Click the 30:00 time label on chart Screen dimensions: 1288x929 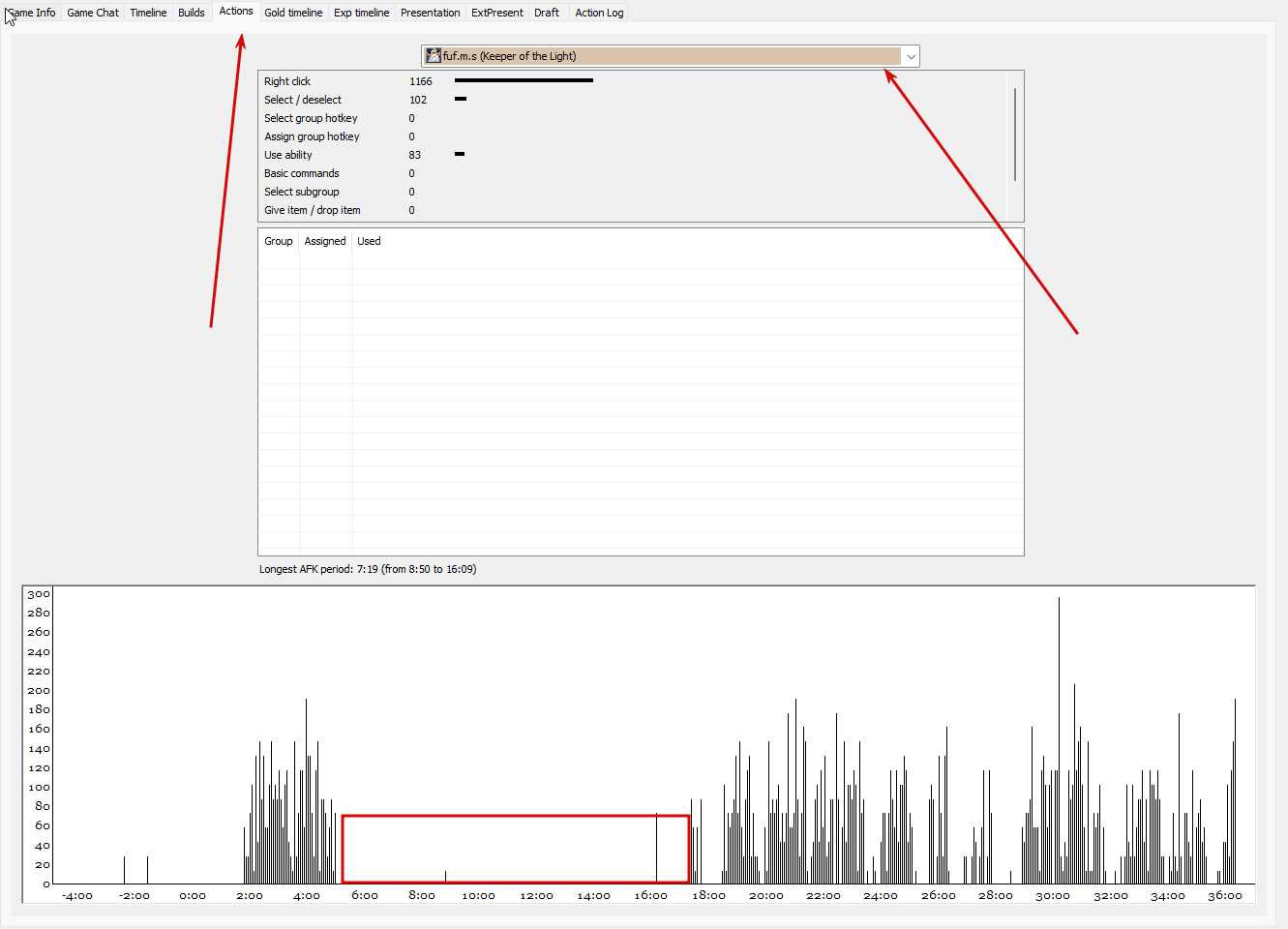[x=1053, y=896]
